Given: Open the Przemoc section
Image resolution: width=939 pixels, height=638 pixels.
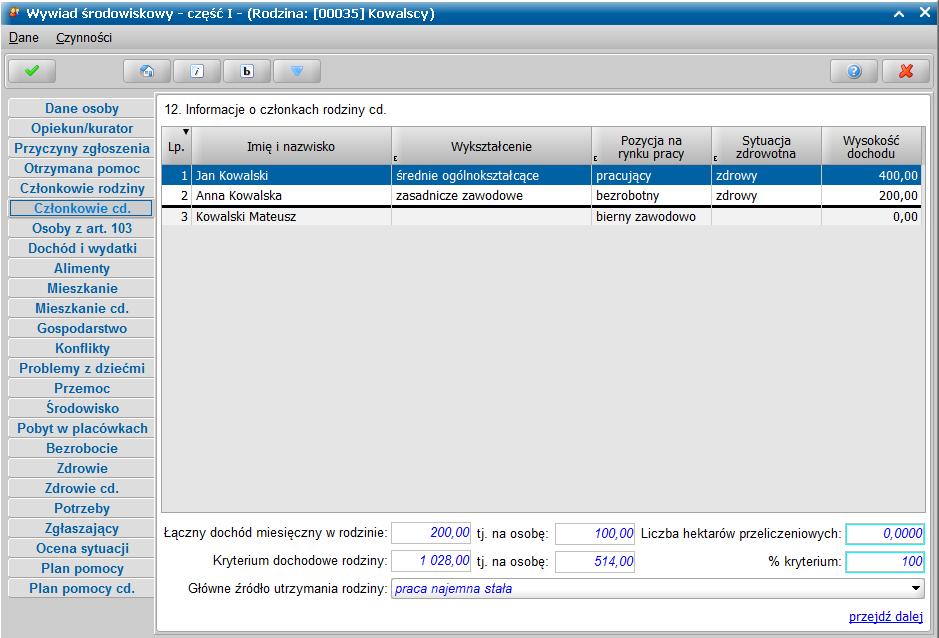Looking at the screenshot, I should [81, 388].
